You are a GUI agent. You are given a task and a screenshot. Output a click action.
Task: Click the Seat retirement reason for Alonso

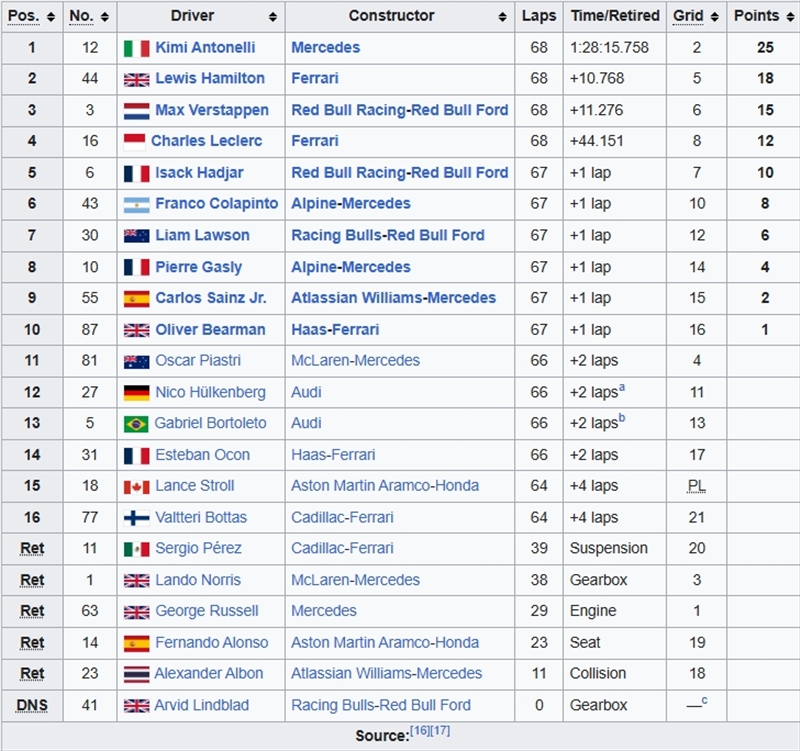[585, 642]
